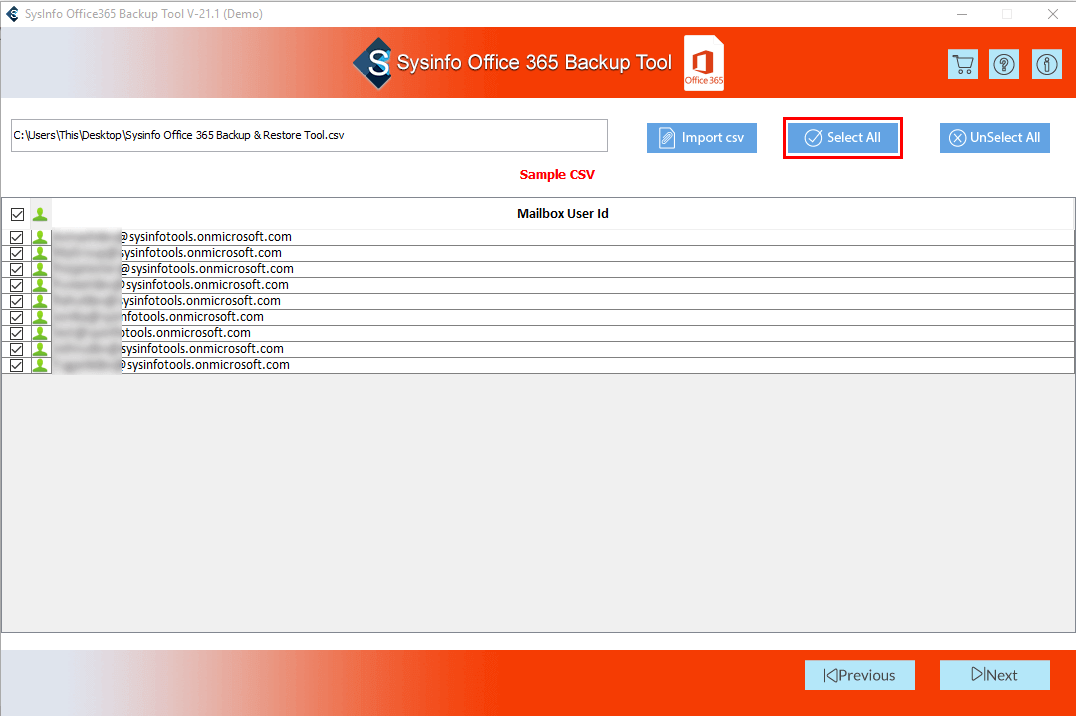
Task: Uncheck the sixth mailbox row checkbox
Action: tap(16, 317)
